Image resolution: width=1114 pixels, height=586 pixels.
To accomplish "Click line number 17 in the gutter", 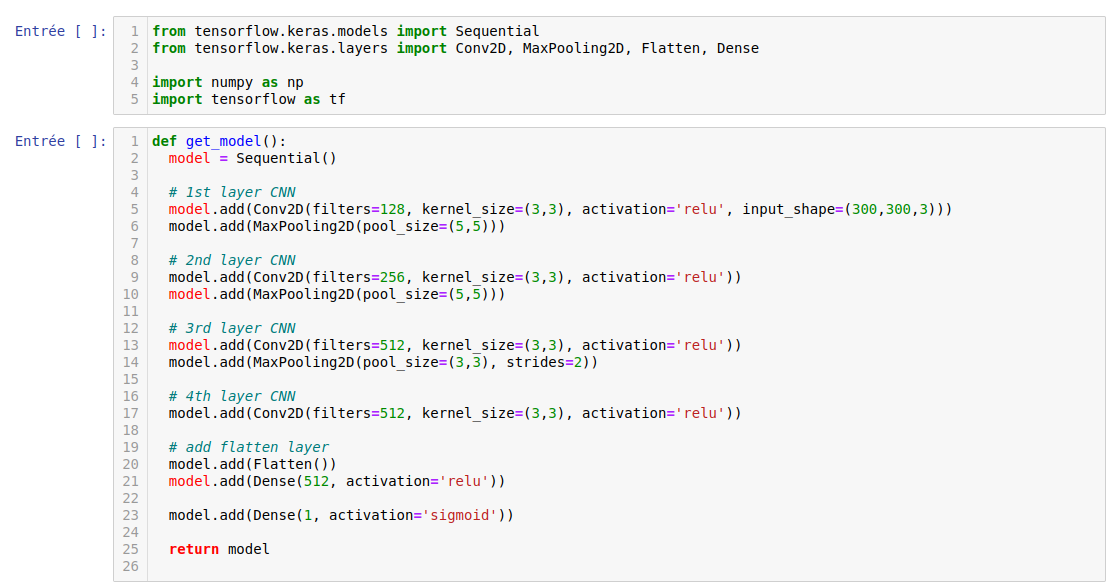I will [133, 413].
